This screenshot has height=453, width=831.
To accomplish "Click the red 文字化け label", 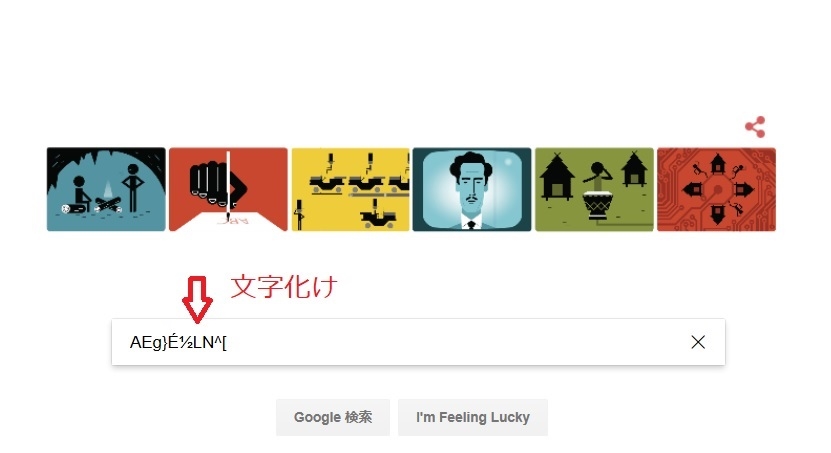I will (x=284, y=287).
